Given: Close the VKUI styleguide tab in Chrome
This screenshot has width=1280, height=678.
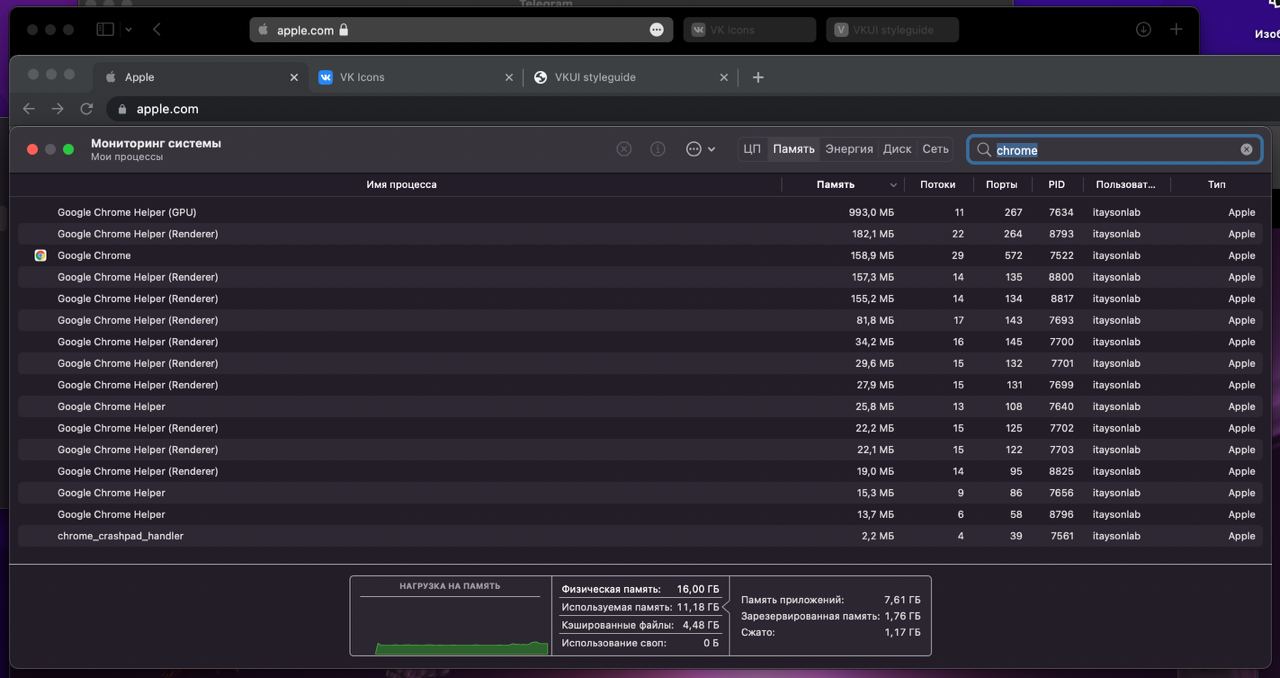Looking at the screenshot, I should (725, 77).
